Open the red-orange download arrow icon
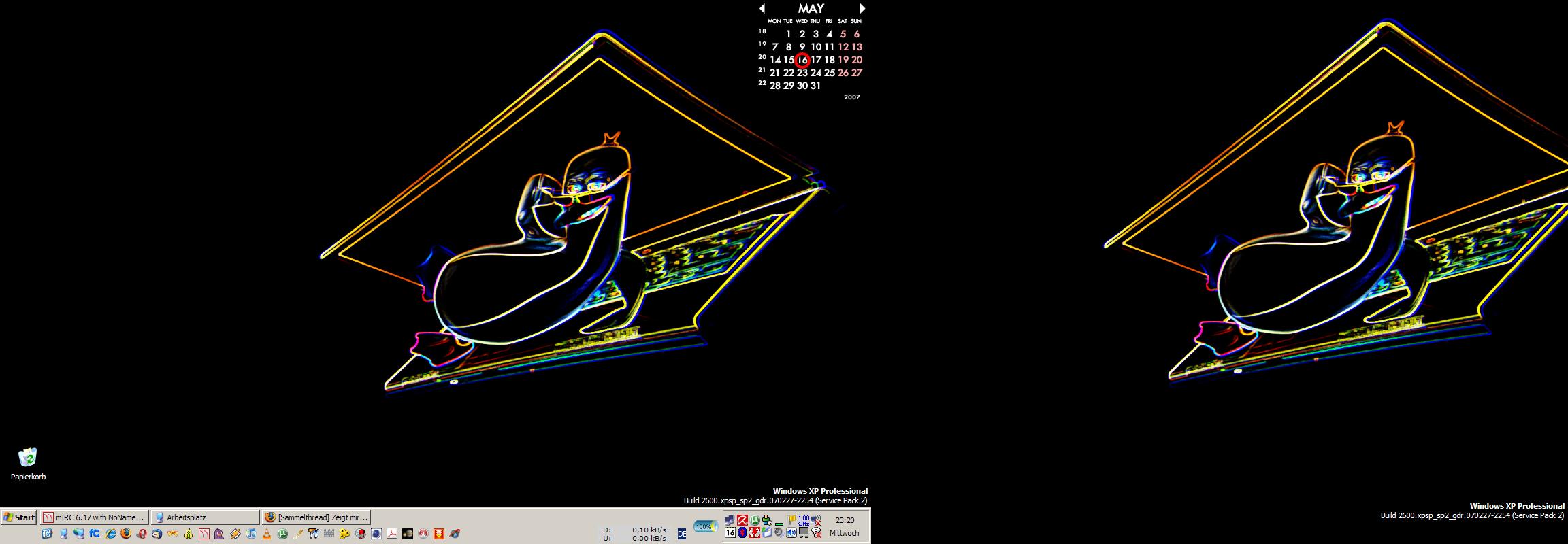This screenshot has width=1568, height=544. coord(439,534)
